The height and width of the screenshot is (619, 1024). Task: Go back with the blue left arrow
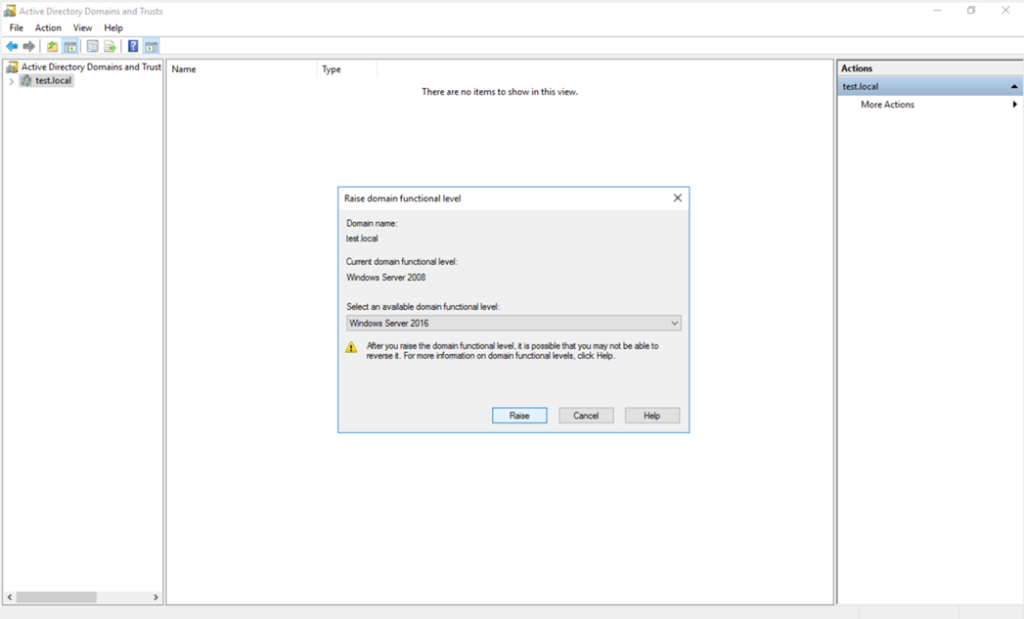click(12, 46)
